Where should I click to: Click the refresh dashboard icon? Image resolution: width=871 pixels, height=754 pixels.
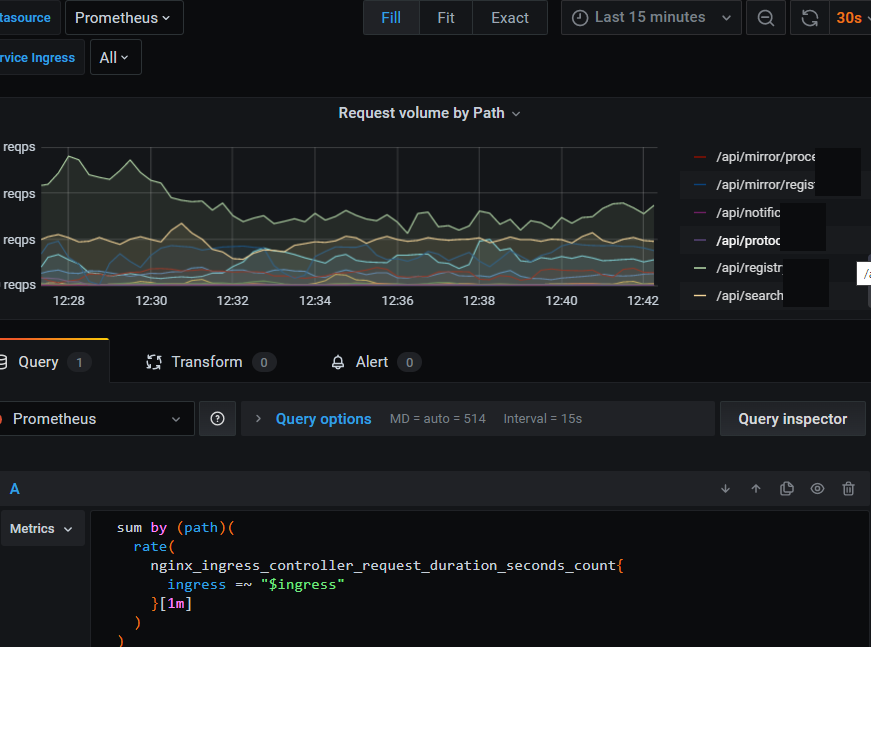(810, 18)
